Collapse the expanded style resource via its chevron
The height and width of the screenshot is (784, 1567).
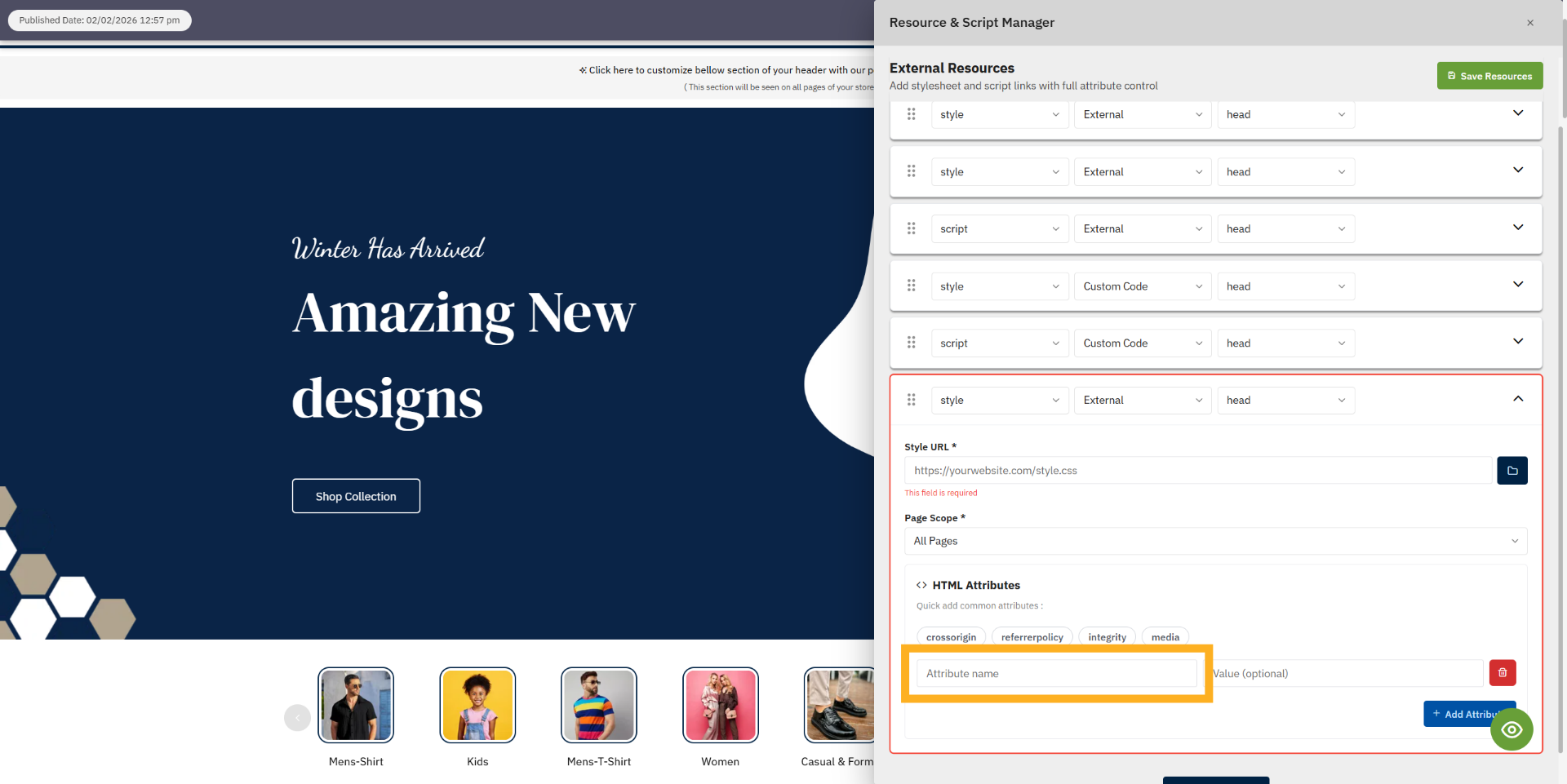[1517, 399]
